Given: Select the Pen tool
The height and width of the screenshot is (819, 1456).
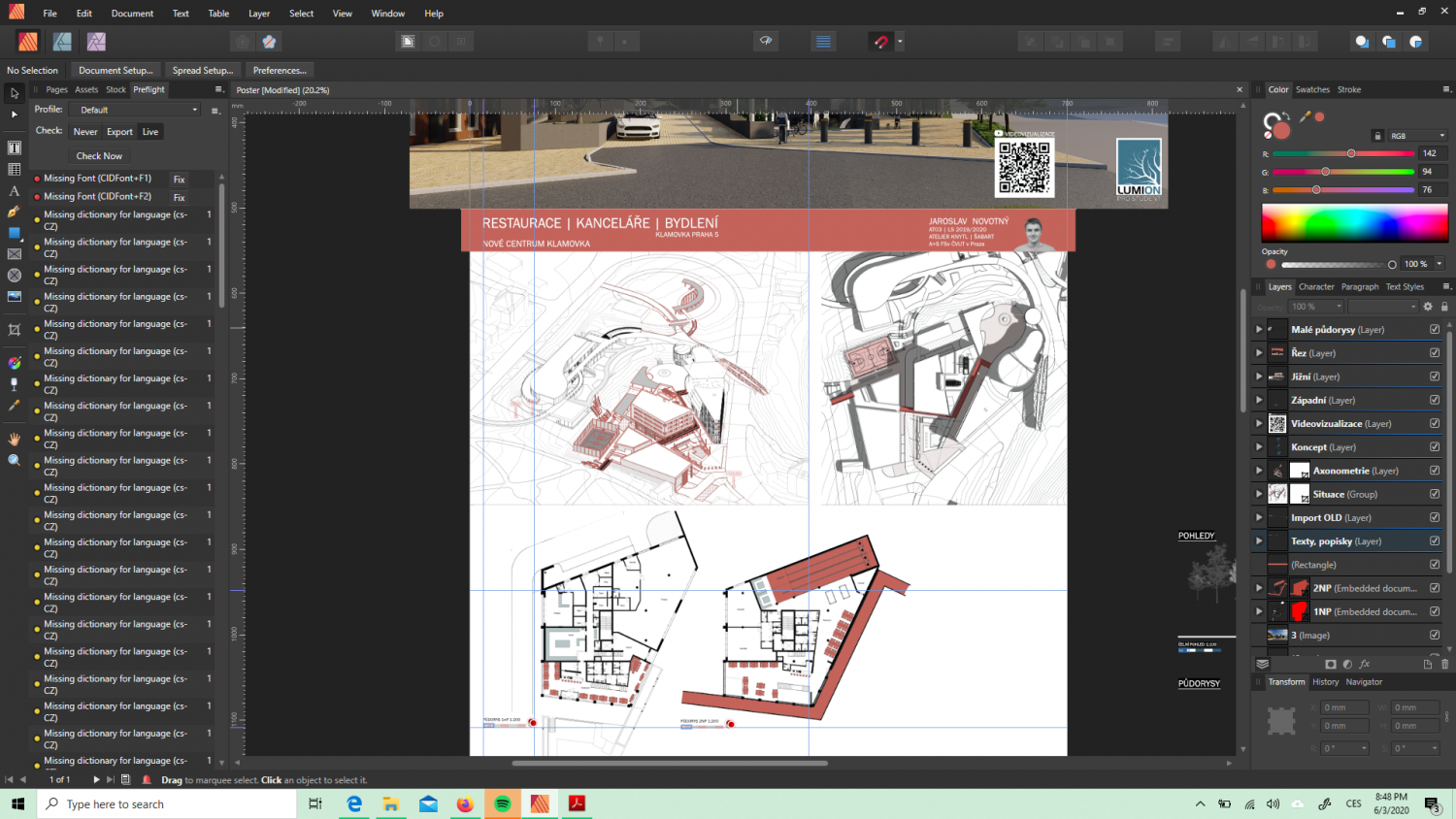Looking at the screenshot, I should coord(15,212).
